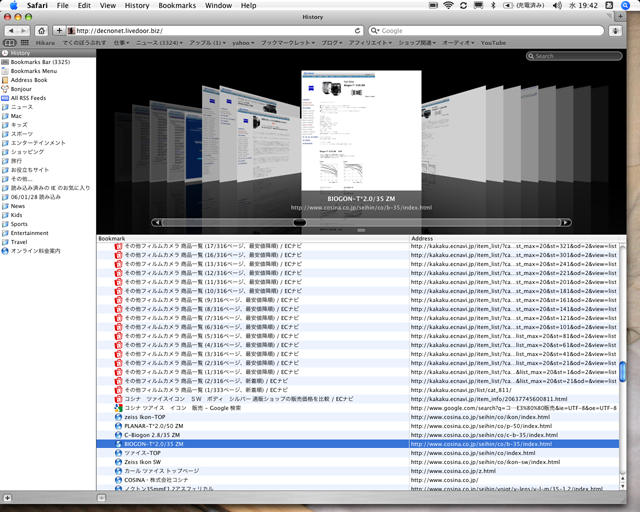Viewport: 640px width, 512px height.
Task: Click the sync icon in the menu bar
Action: point(463,5)
